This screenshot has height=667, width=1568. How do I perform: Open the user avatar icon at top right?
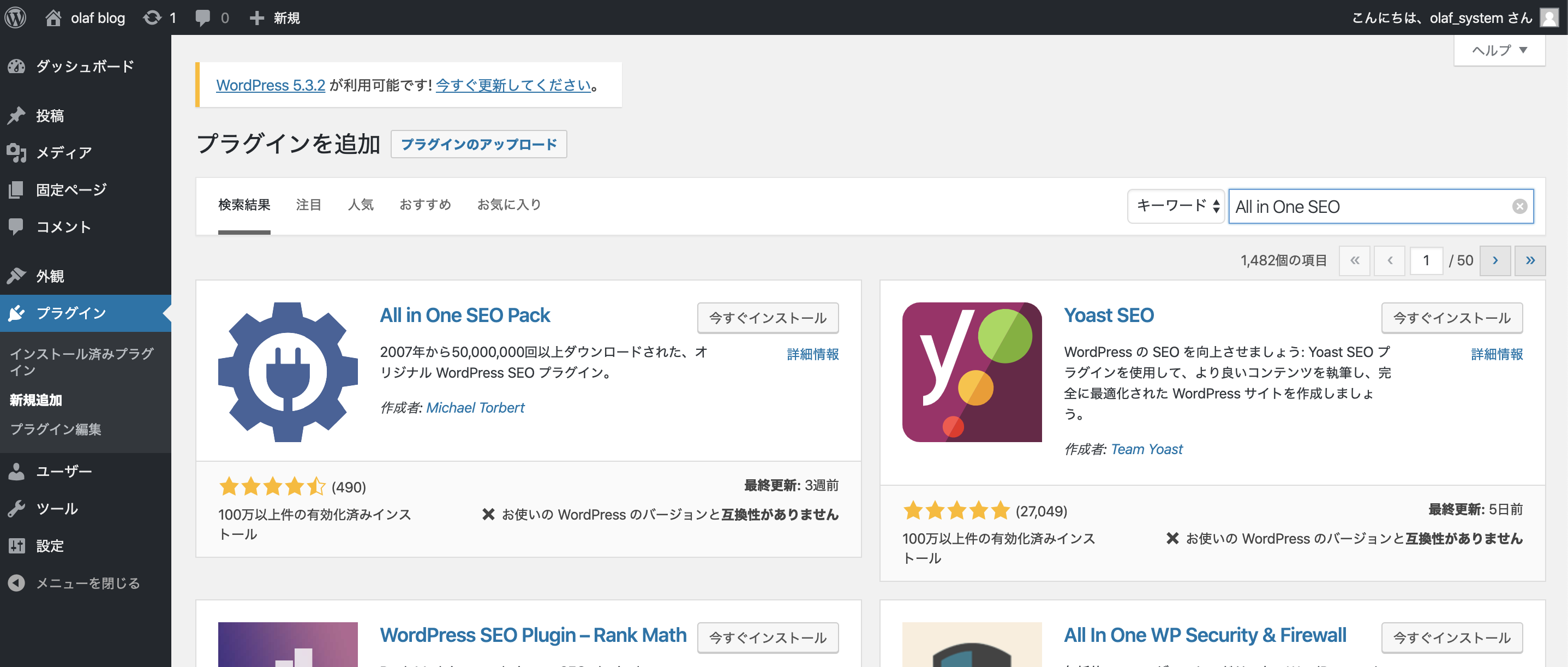click(x=1549, y=17)
